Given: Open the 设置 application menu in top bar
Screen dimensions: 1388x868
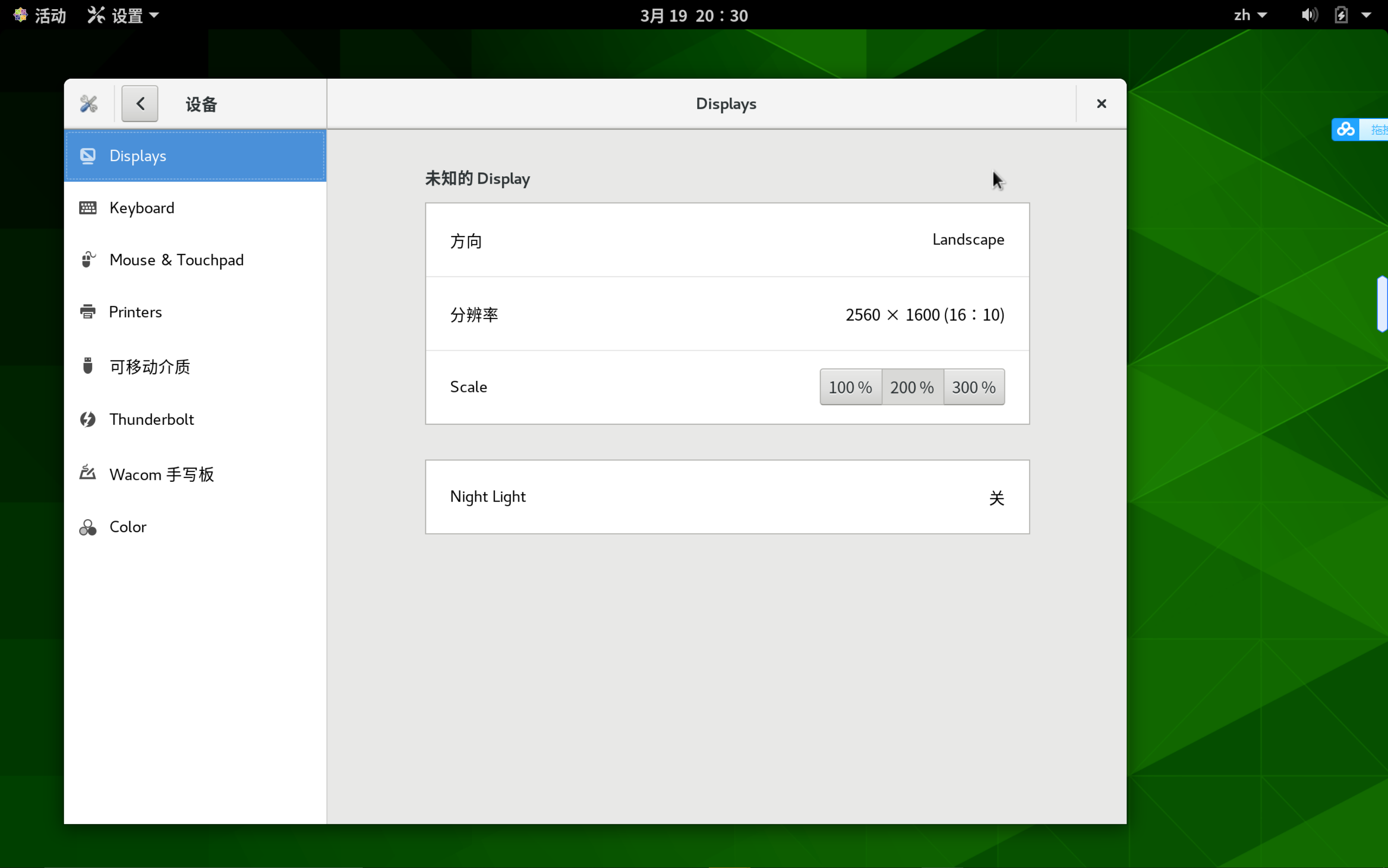Looking at the screenshot, I should point(123,15).
